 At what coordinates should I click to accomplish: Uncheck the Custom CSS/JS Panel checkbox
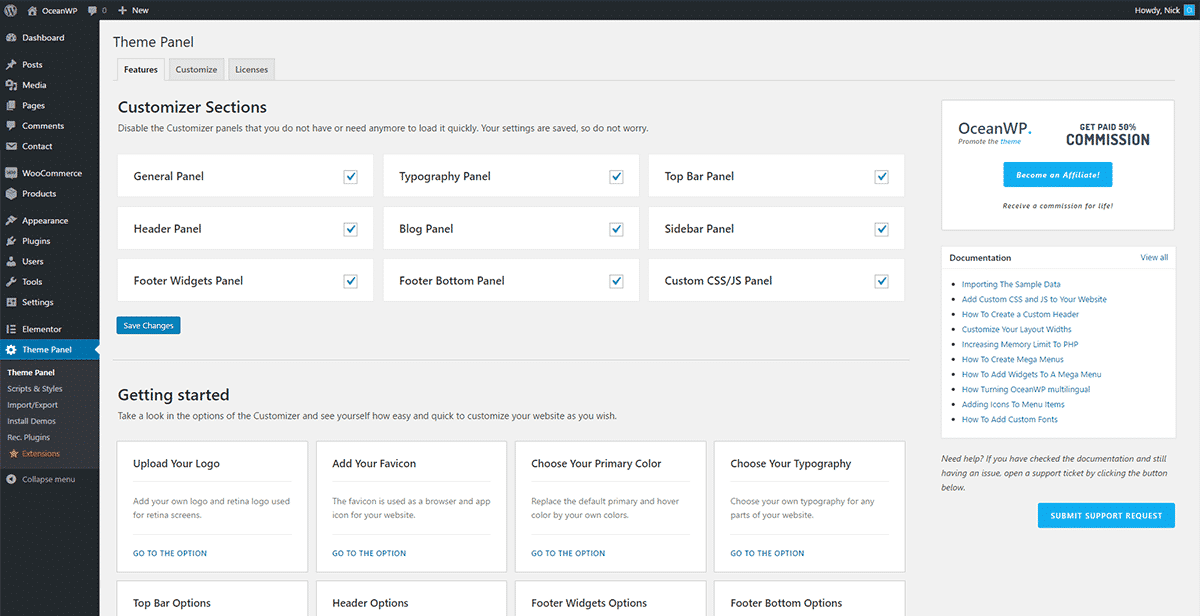pyautogui.click(x=882, y=281)
